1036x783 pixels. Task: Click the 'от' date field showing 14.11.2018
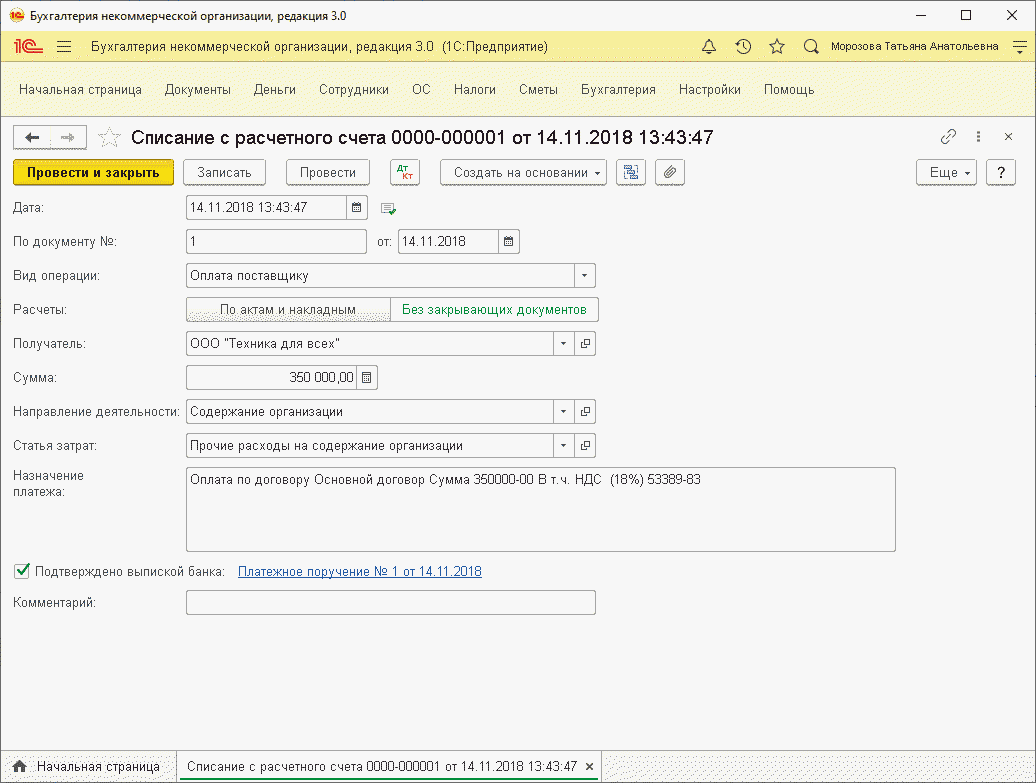tap(448, 241)
